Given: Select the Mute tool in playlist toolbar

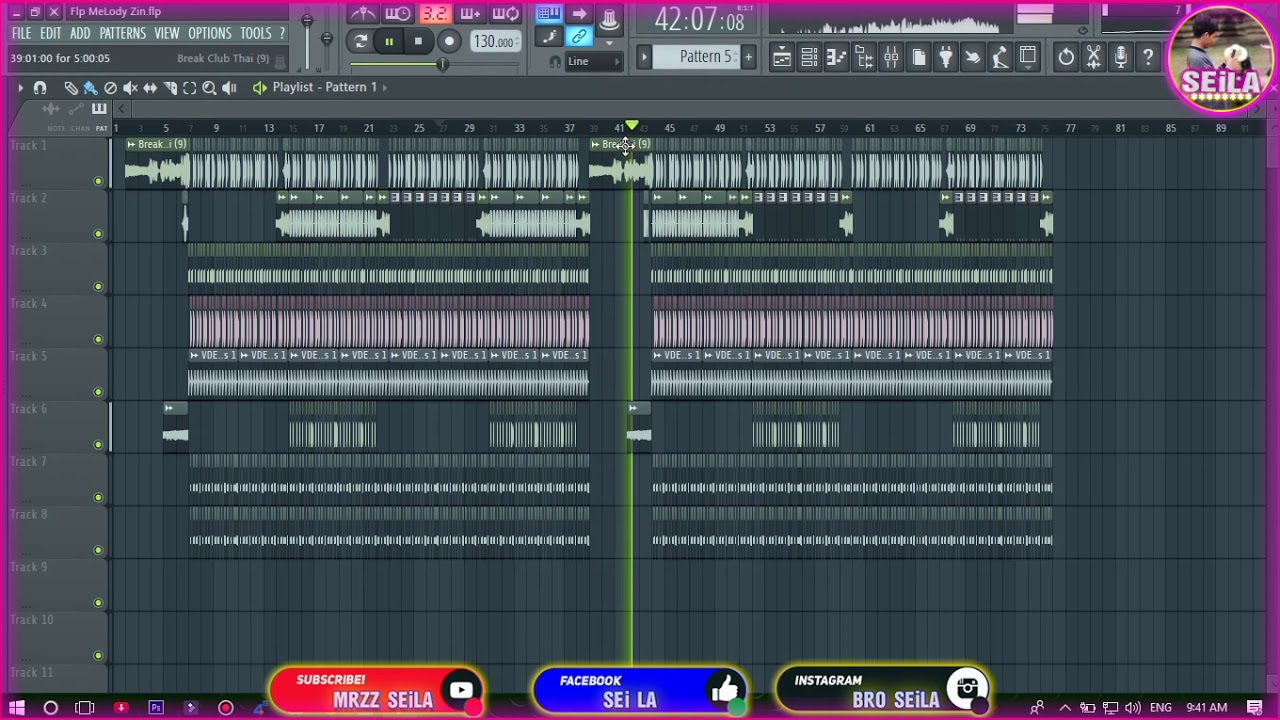Looking at the screenshot, I should point(130,88).
